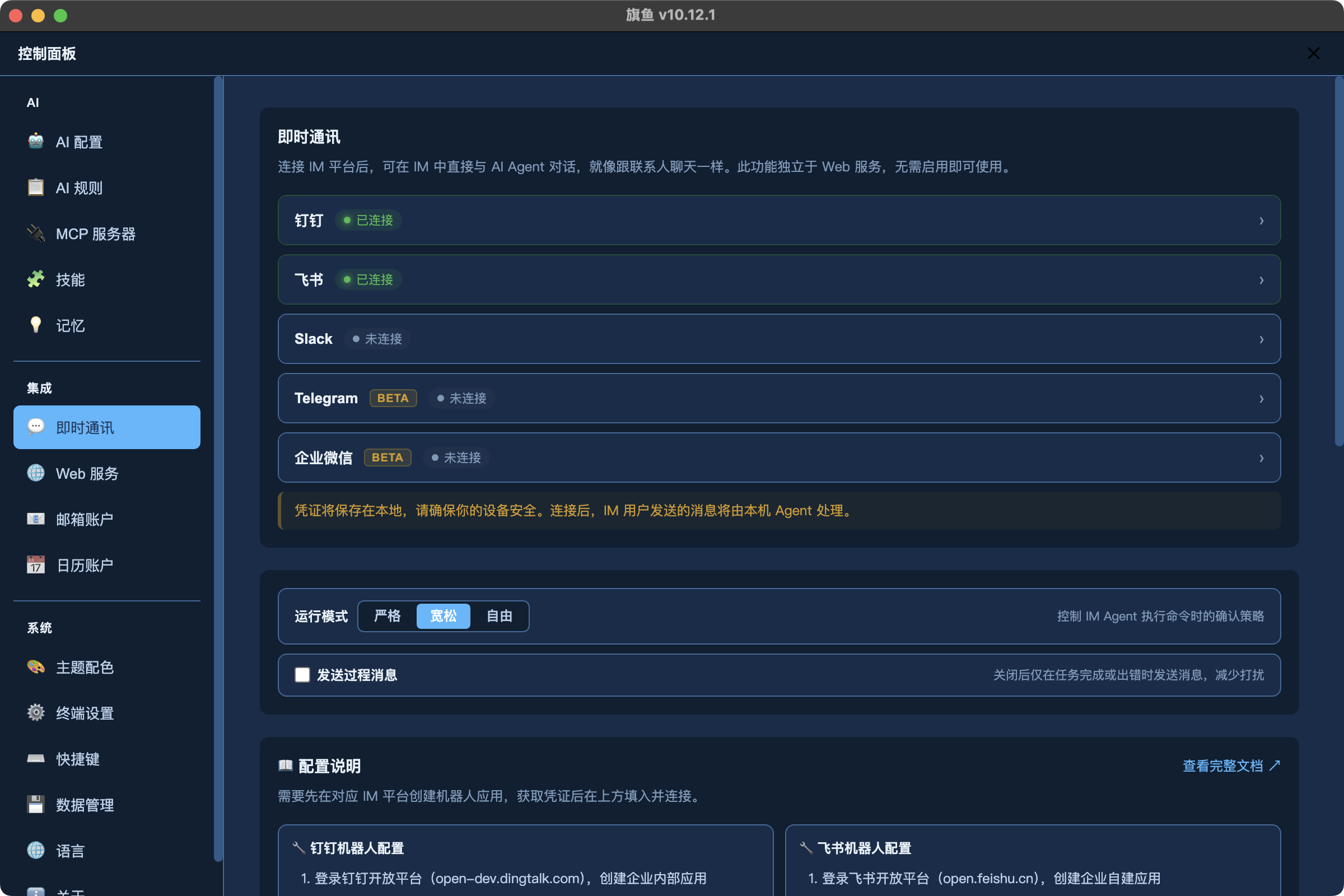Expand the 企业微信 row chevron
Screen dimensions: 1344x896
tap(1261, 458)
